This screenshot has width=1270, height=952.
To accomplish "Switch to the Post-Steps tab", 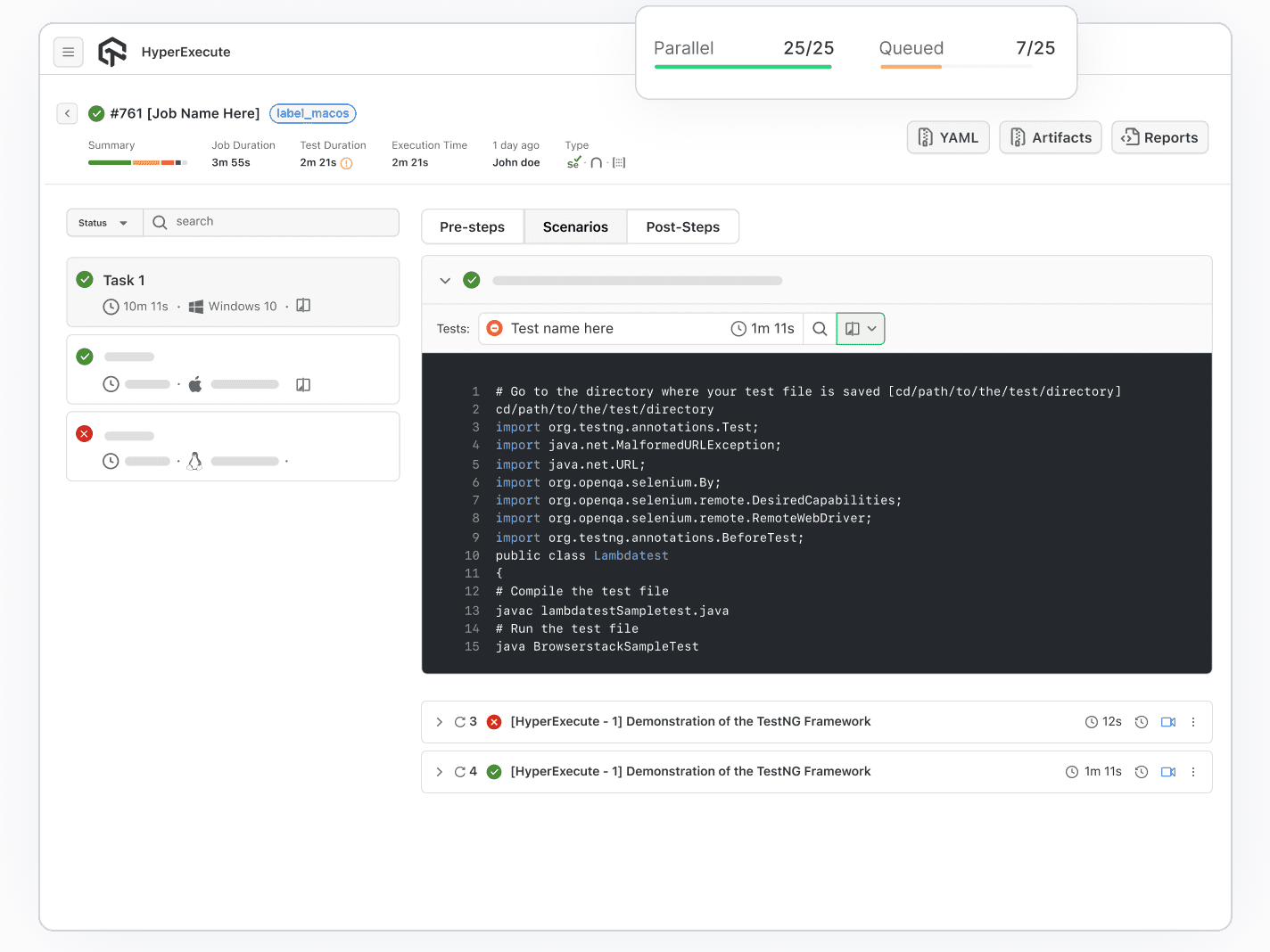I will tap(682, 226).
